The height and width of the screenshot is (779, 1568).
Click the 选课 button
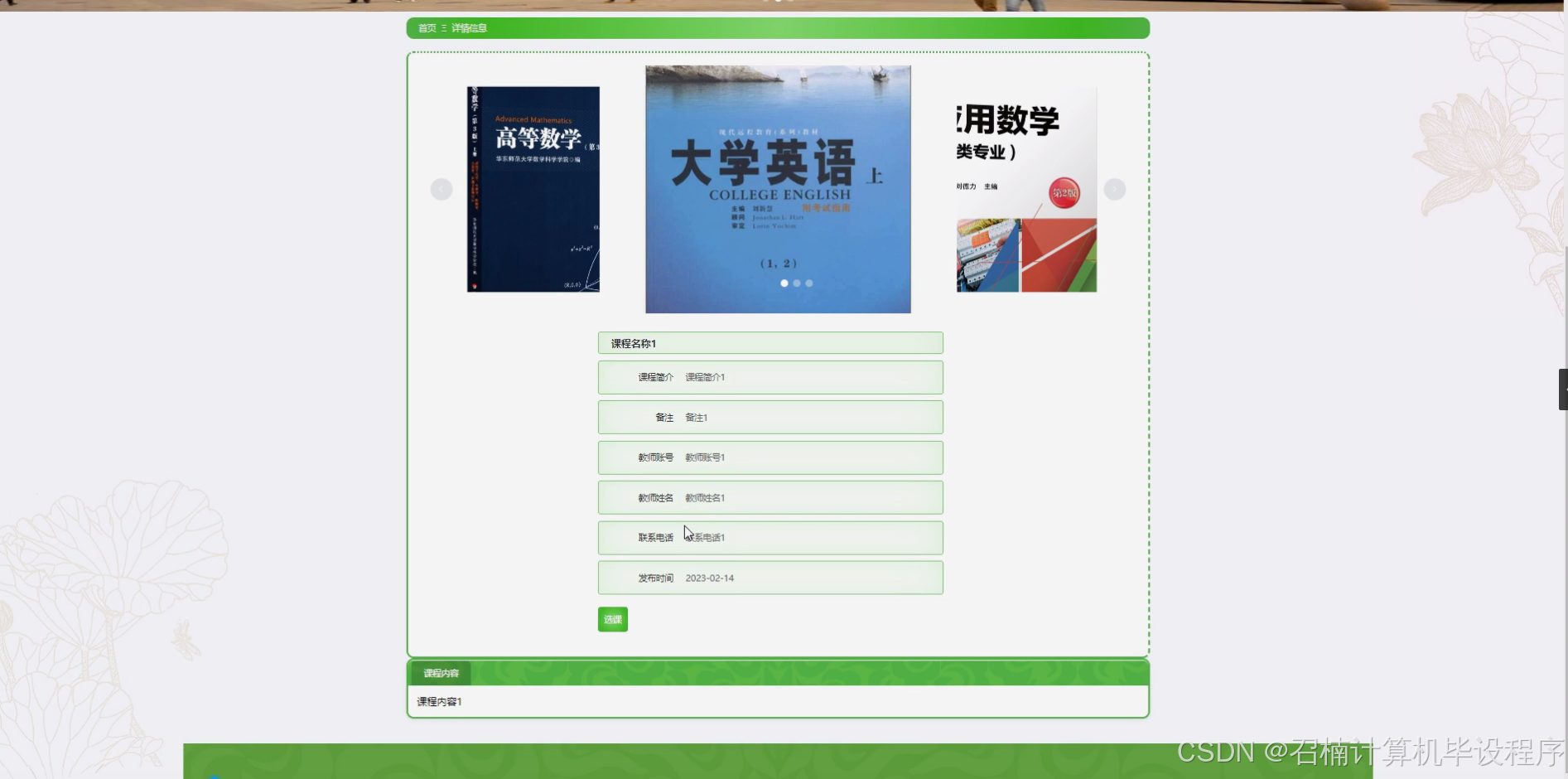pos(612,618)
